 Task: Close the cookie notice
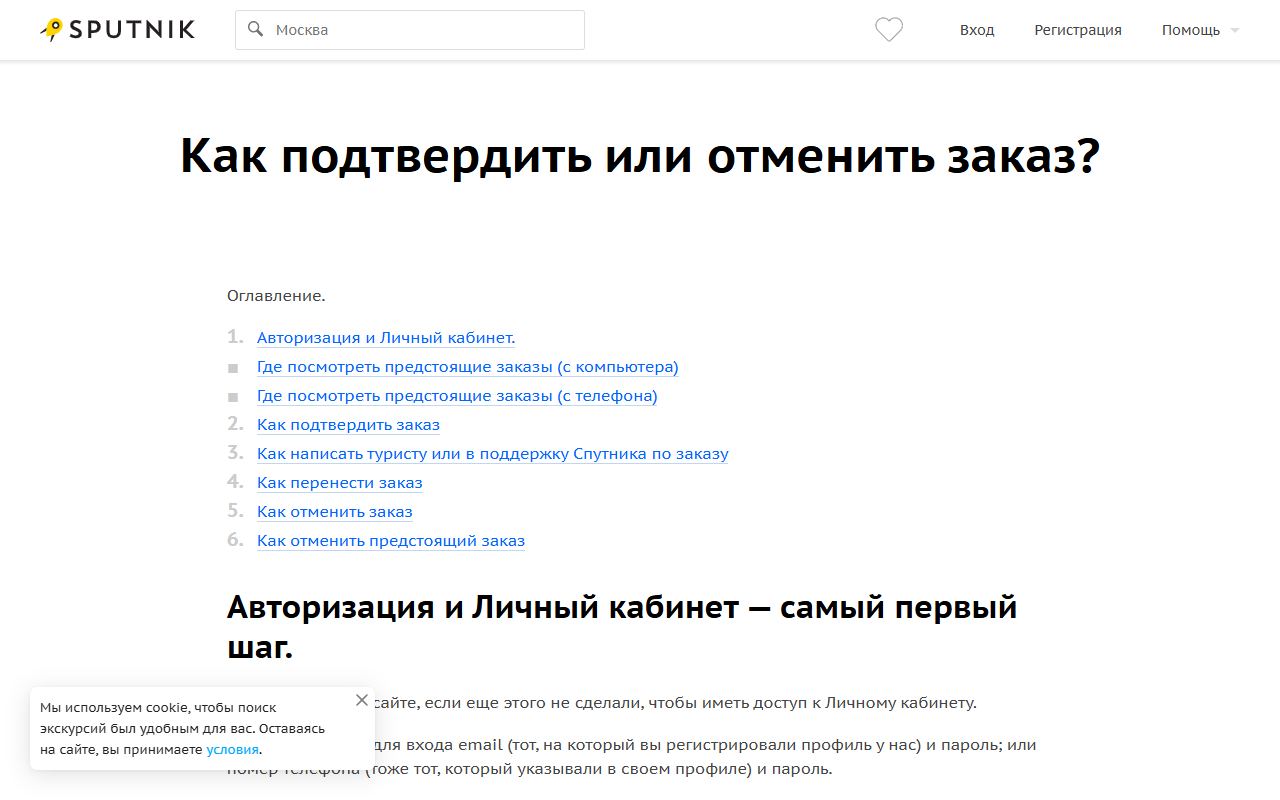(x=362, y=700)
